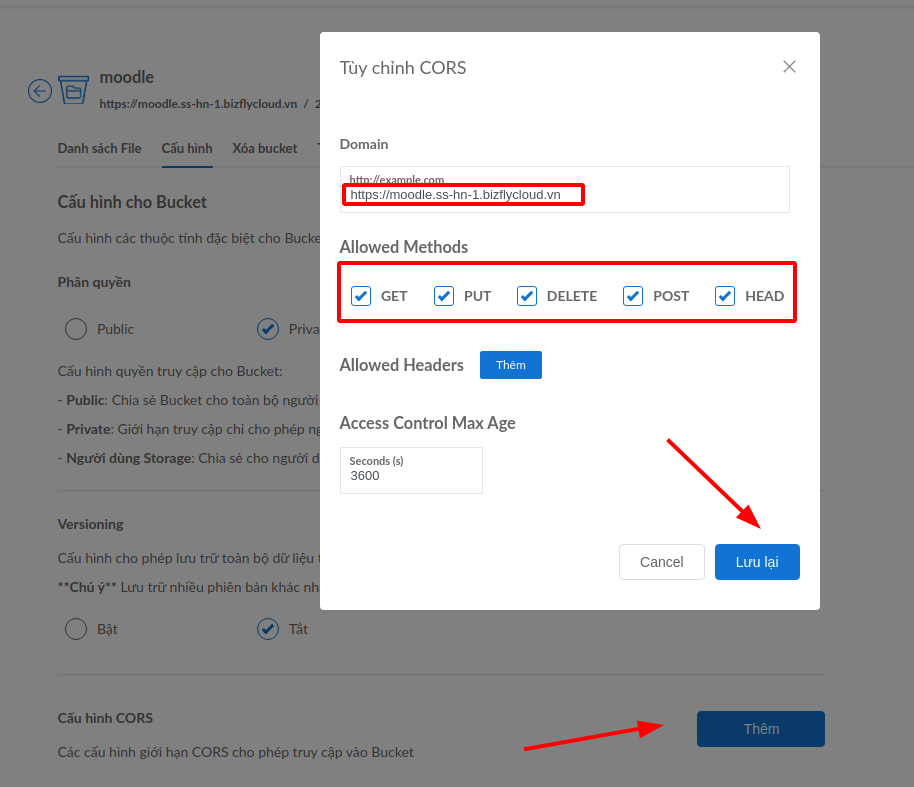Disable the DELETE allowed method

526,296
